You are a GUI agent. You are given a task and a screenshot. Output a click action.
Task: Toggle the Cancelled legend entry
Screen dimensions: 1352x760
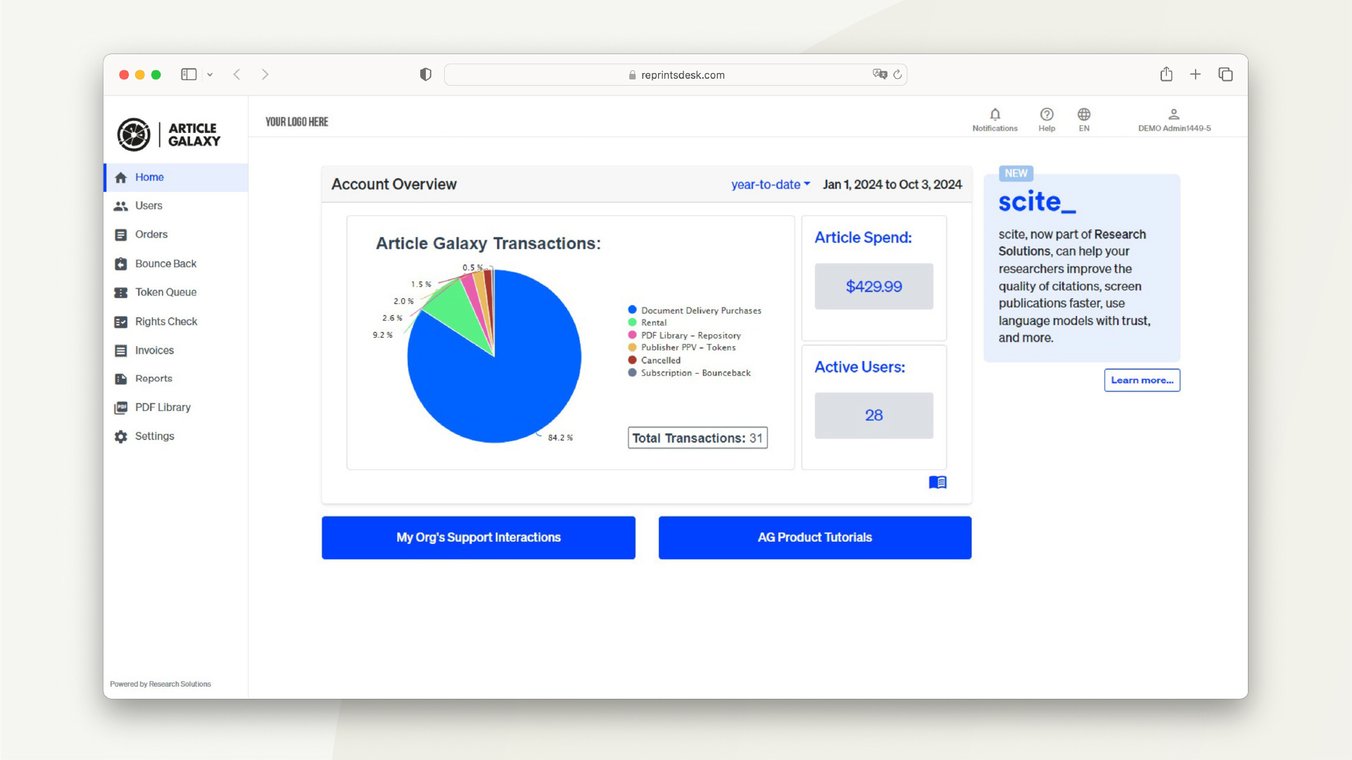[x=654, y=360]
